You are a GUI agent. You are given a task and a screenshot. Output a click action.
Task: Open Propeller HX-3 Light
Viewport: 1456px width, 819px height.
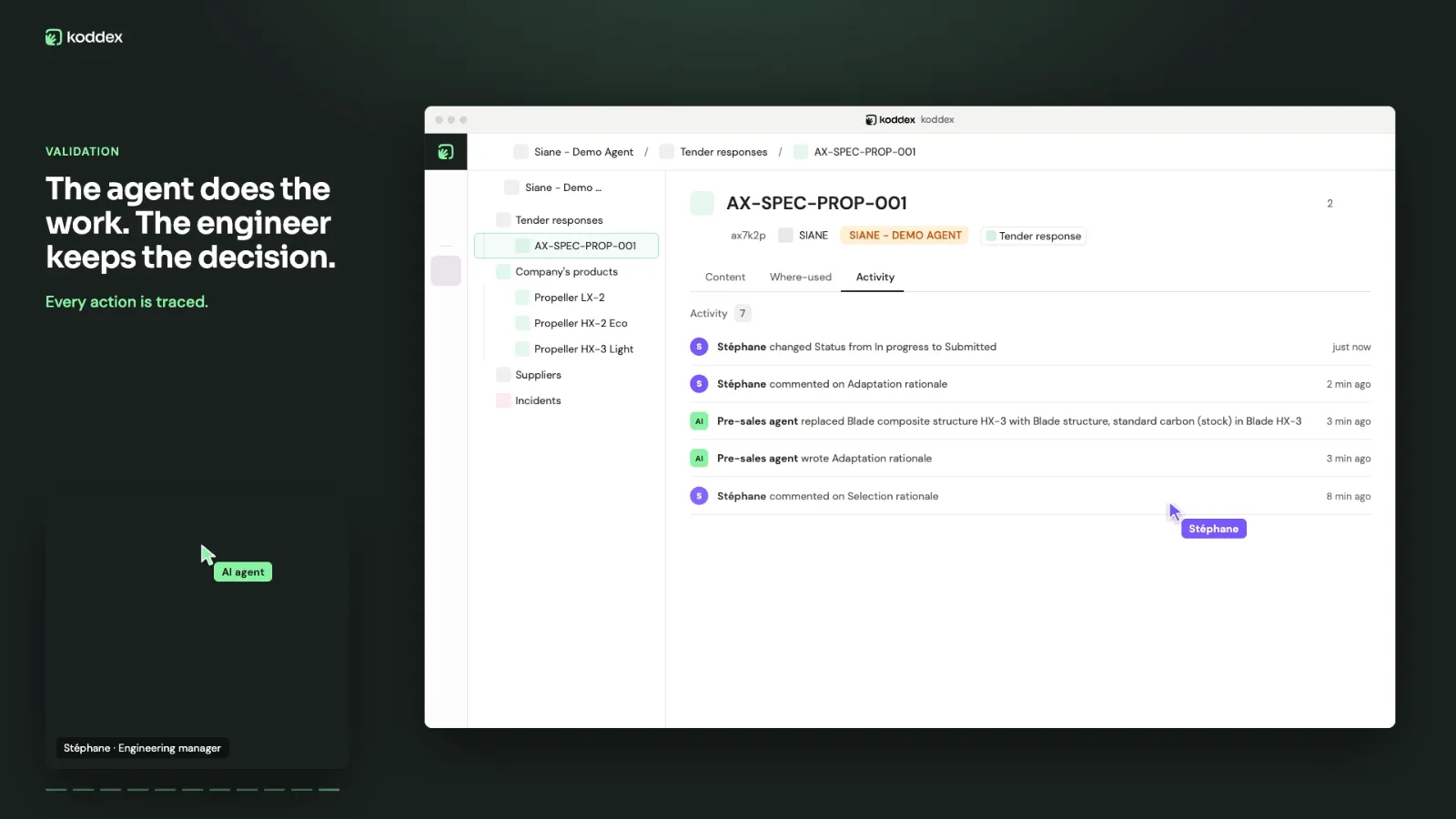click(x=583, y=349)
